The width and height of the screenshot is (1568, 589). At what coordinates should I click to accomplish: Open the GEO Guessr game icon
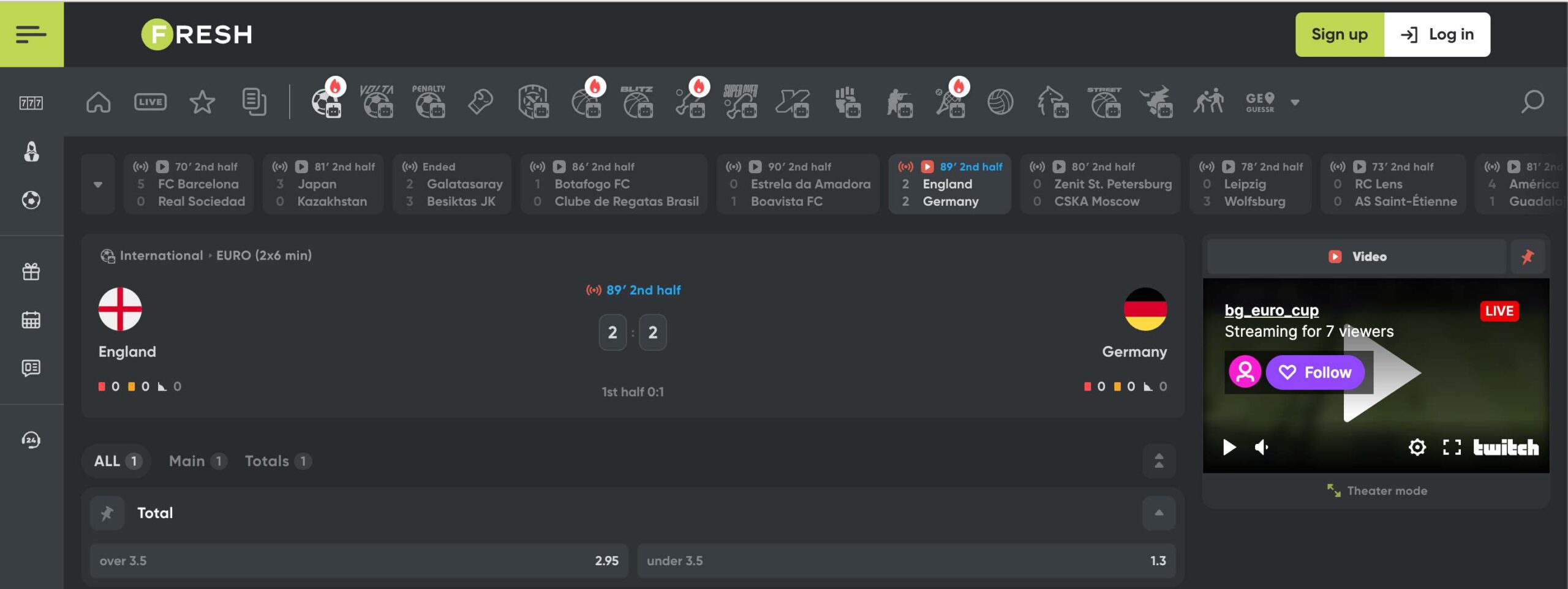tap(1260, 102)
